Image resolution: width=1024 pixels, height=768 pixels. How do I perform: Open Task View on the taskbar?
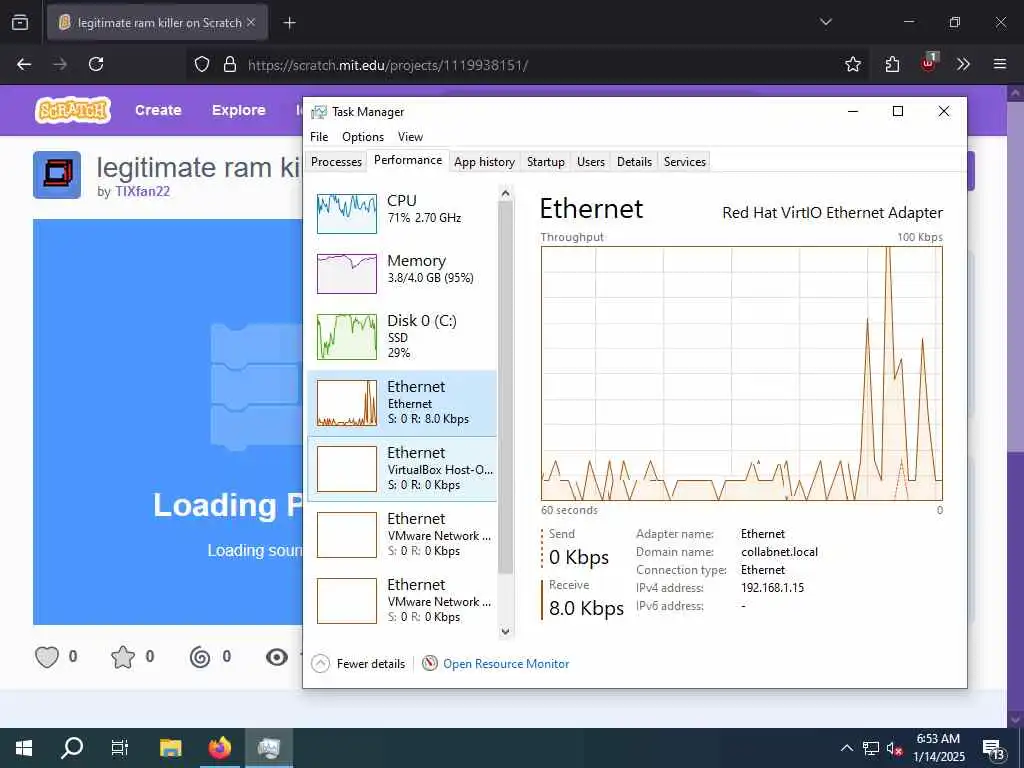(120, 748)
